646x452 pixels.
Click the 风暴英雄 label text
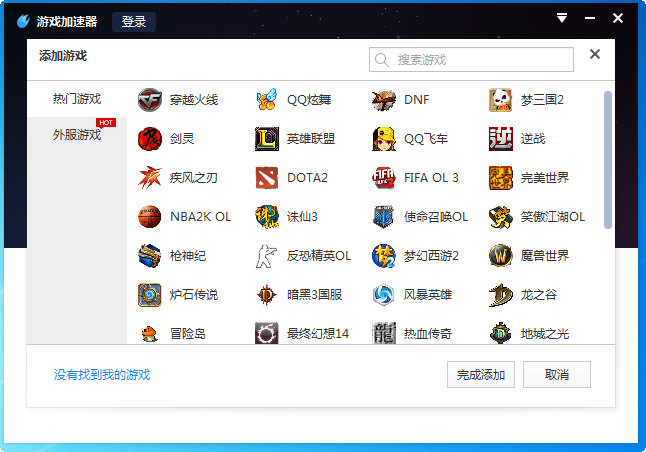point(428,295)
